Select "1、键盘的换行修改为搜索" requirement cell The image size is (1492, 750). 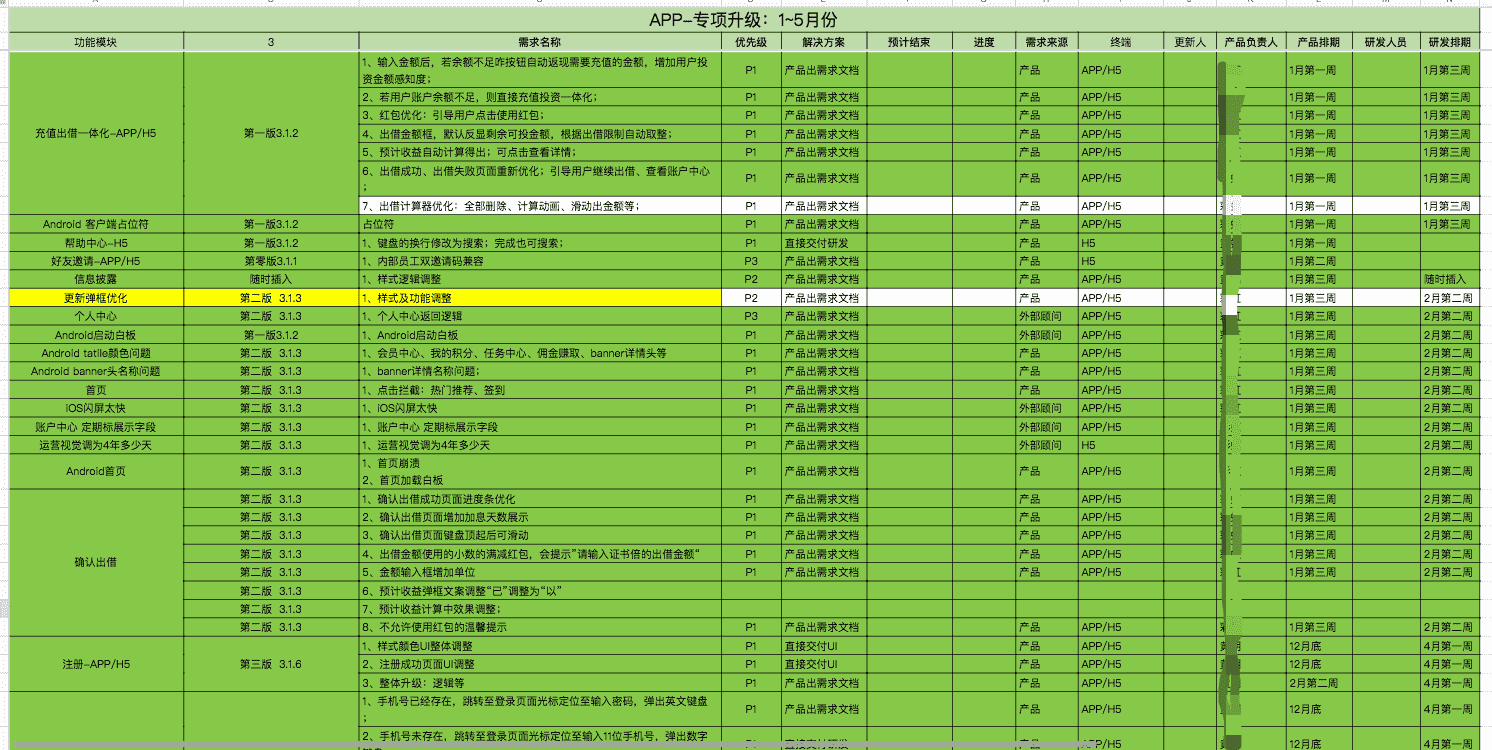pos(540,243)
